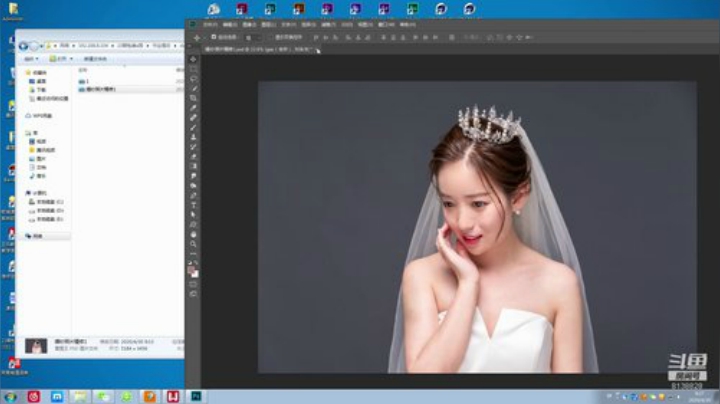
Task: Select WPS cloud drive in Explorer sidebar
Action: click(x=39, y=116)
